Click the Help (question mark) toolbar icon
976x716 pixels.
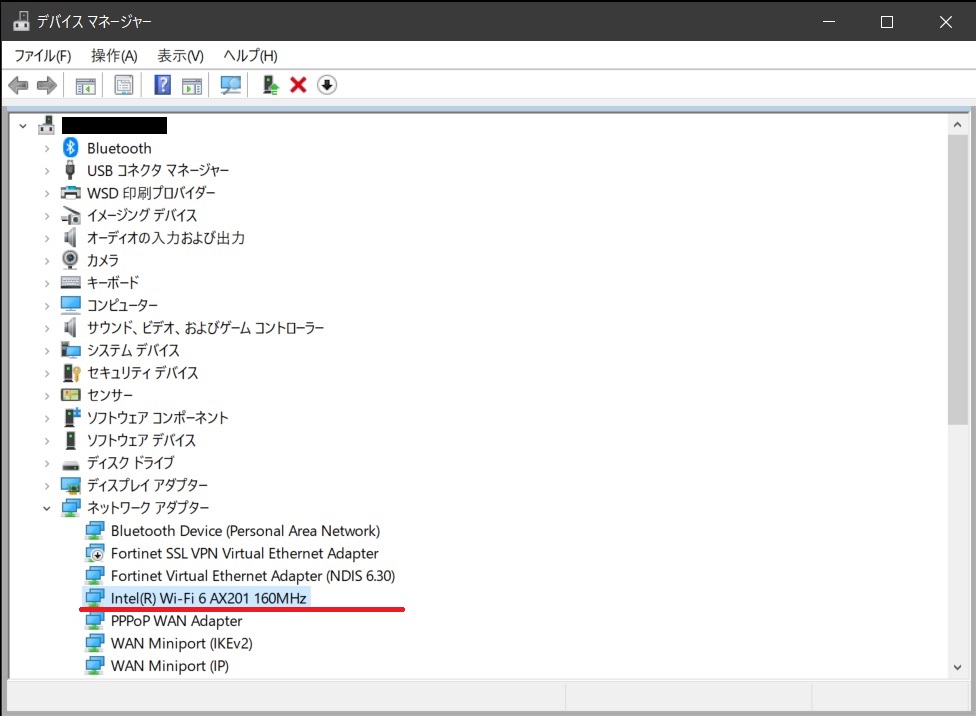click(x=163, y=86)
